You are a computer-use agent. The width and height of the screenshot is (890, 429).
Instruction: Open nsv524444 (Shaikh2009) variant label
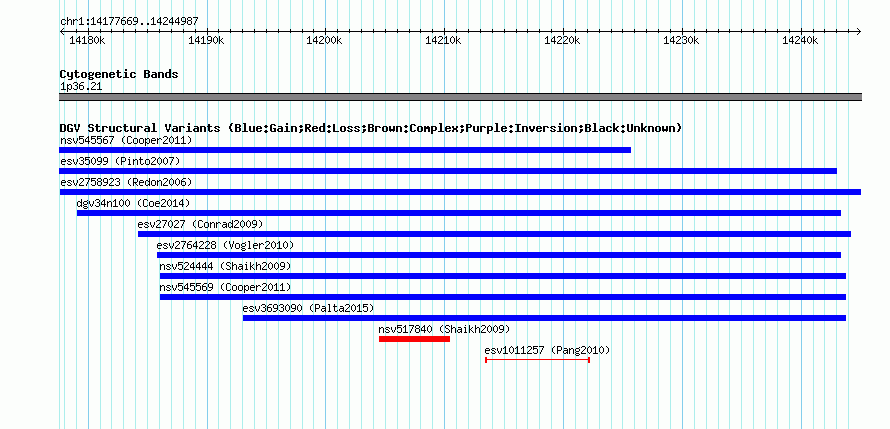coord(225,266)
